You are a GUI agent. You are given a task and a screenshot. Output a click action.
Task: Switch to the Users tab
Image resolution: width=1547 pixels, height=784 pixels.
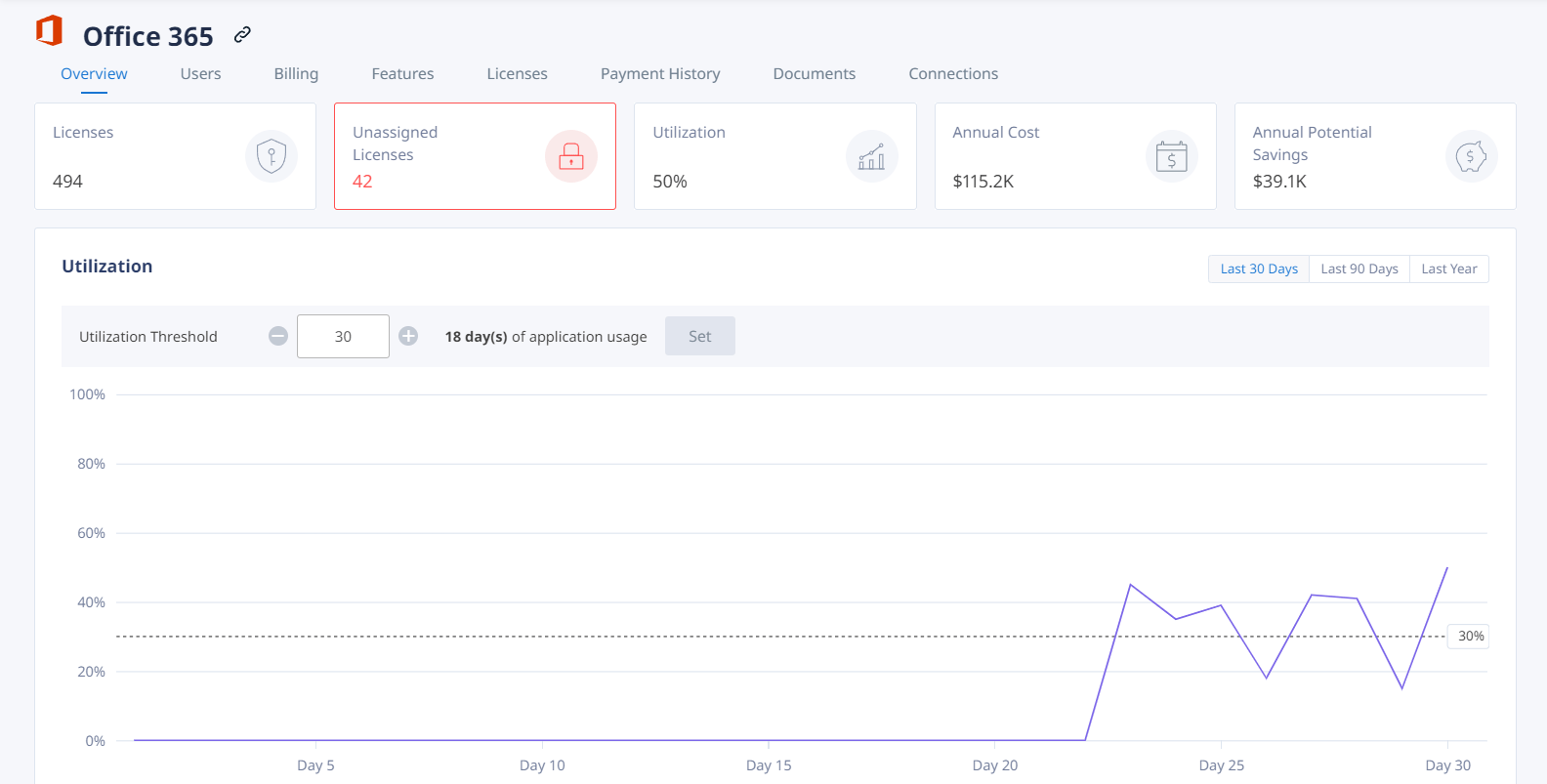coord(200,74)
